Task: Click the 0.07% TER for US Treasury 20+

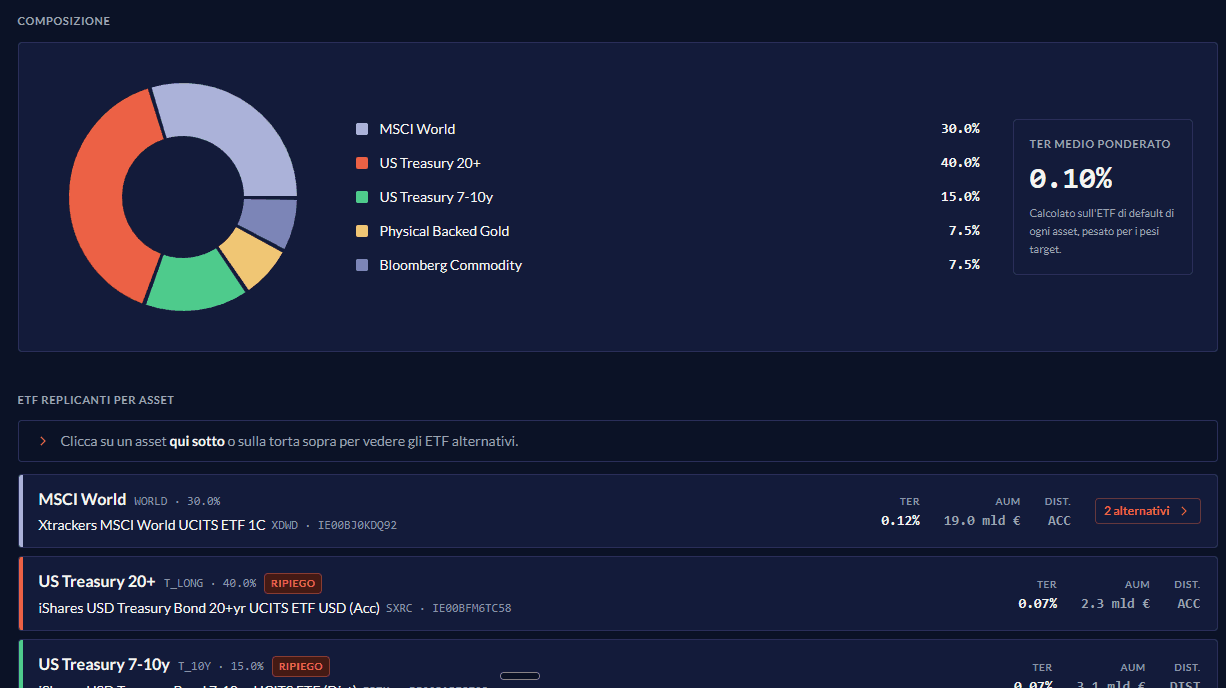Action: pyautogui.click(x=1037, y=603)
